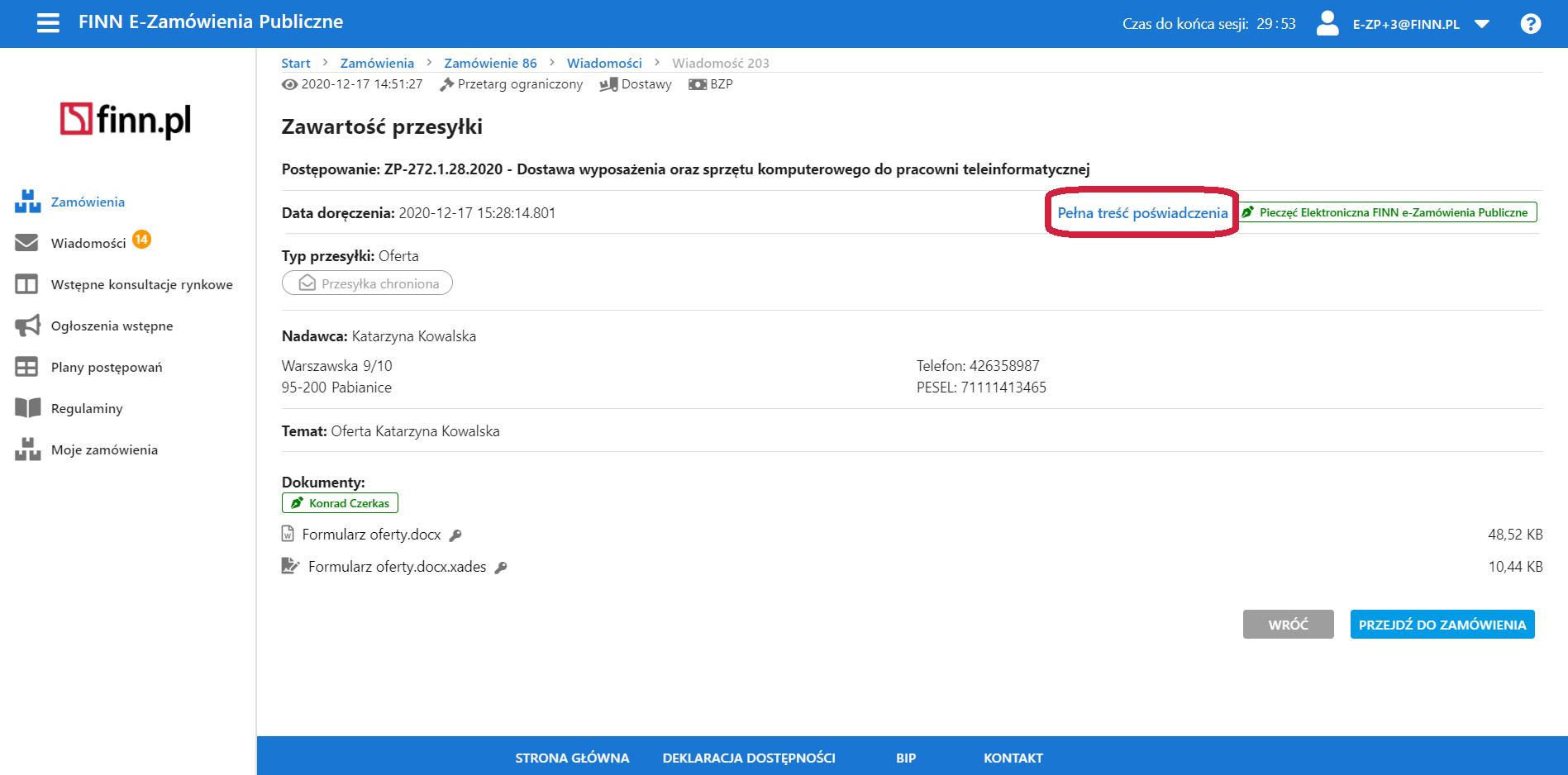
Task: Go to Wiadomości breadcrumb link
Action: [604, 63]
